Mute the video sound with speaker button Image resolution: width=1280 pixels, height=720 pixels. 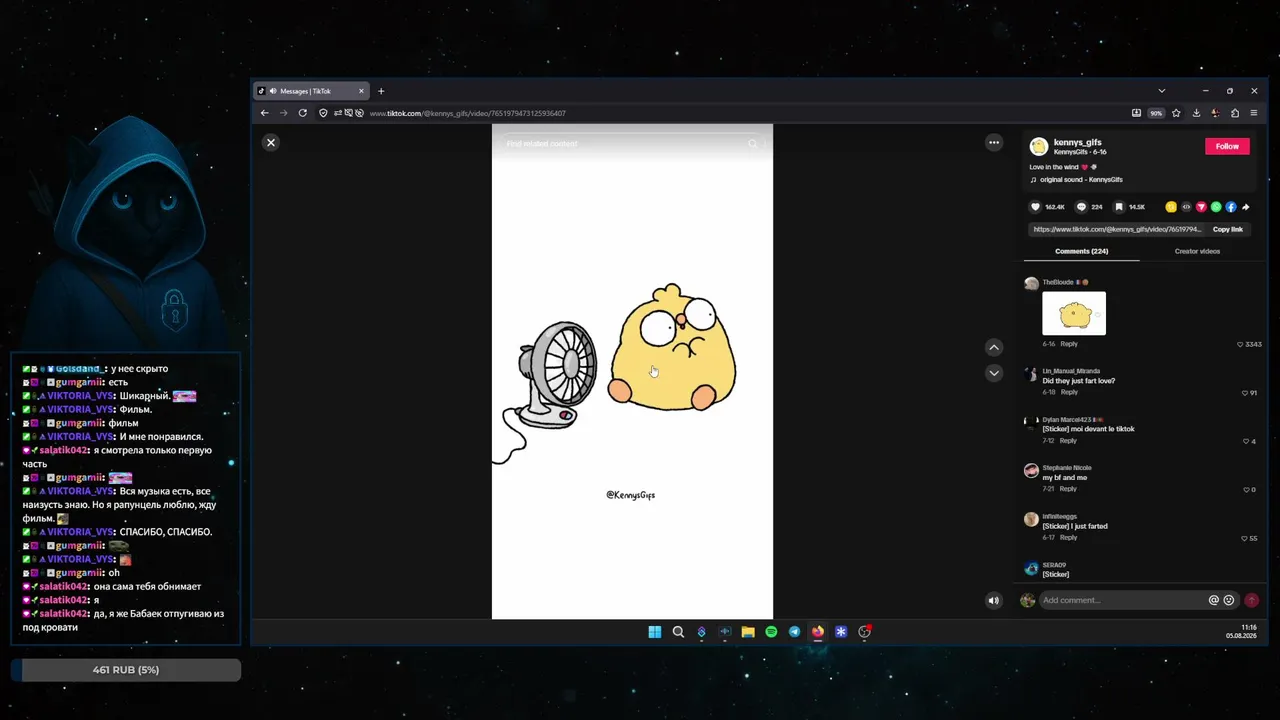993,601
